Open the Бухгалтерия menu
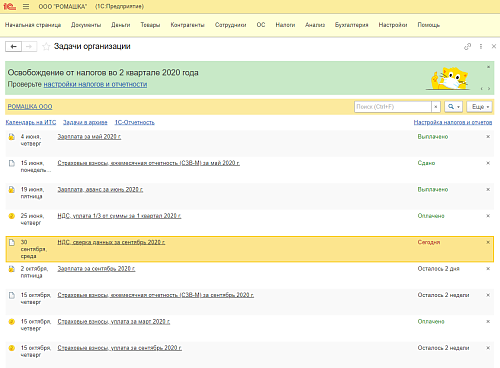The width and height of the screenshot is (500, 368). pos(352,25)
